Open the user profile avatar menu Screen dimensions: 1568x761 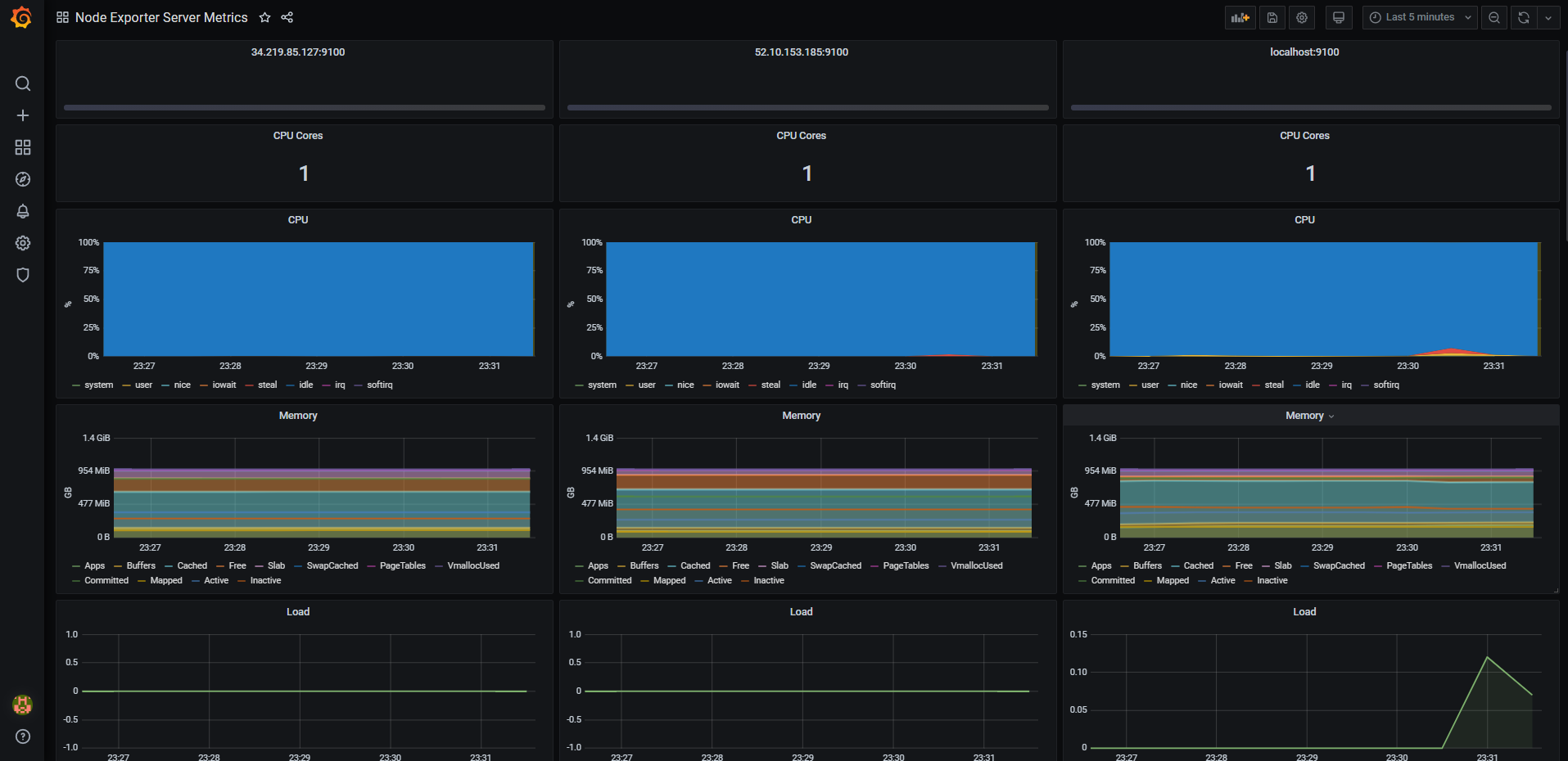click(x=22, y=705)
